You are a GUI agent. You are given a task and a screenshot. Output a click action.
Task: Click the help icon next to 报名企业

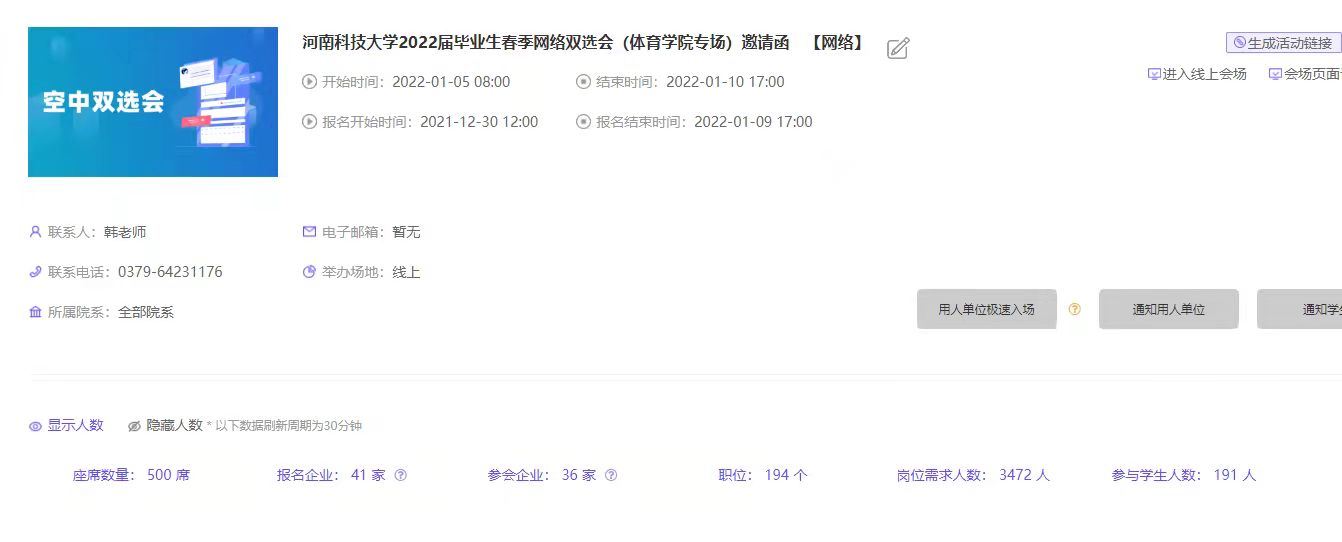[x=401, y=475]
